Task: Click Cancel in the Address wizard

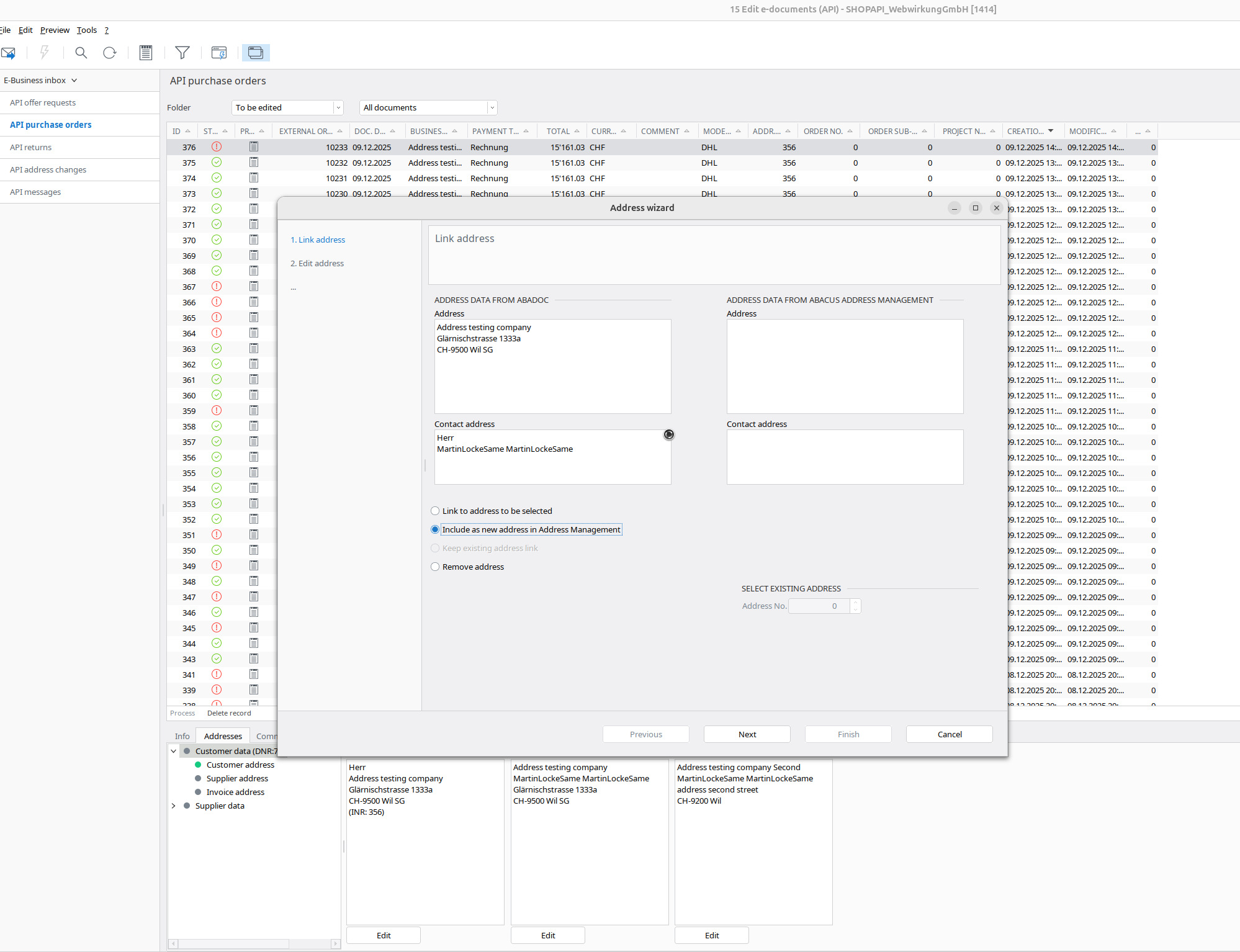Action: click(x=949, y=734)
